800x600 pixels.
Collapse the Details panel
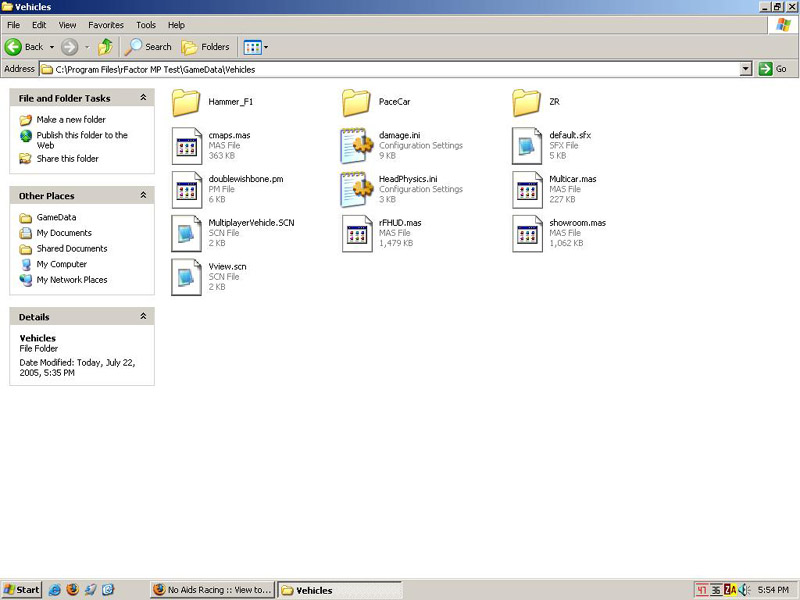click(x=143, y=316)
